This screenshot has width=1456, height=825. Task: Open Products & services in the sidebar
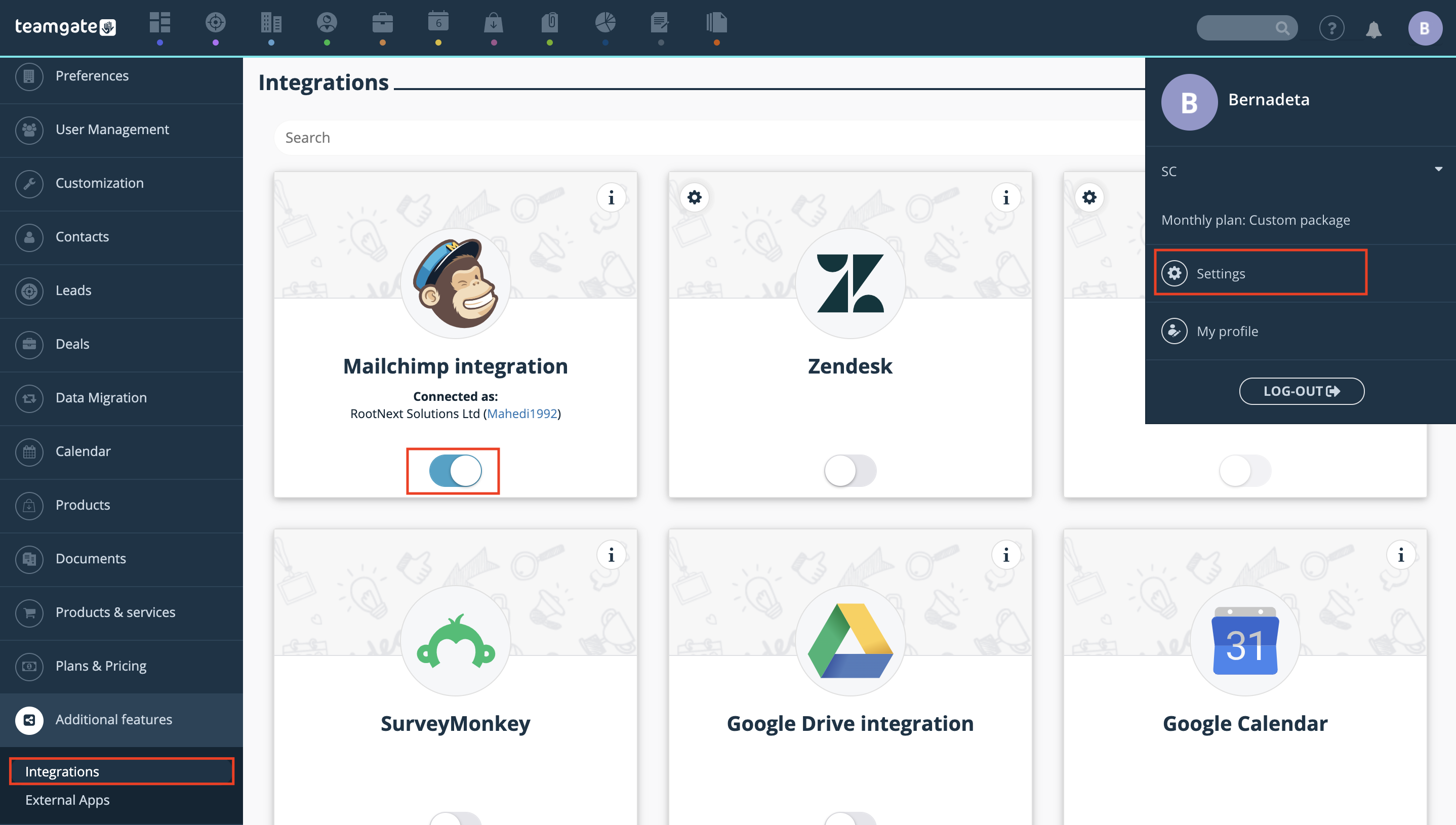click(x=122, y=613)
